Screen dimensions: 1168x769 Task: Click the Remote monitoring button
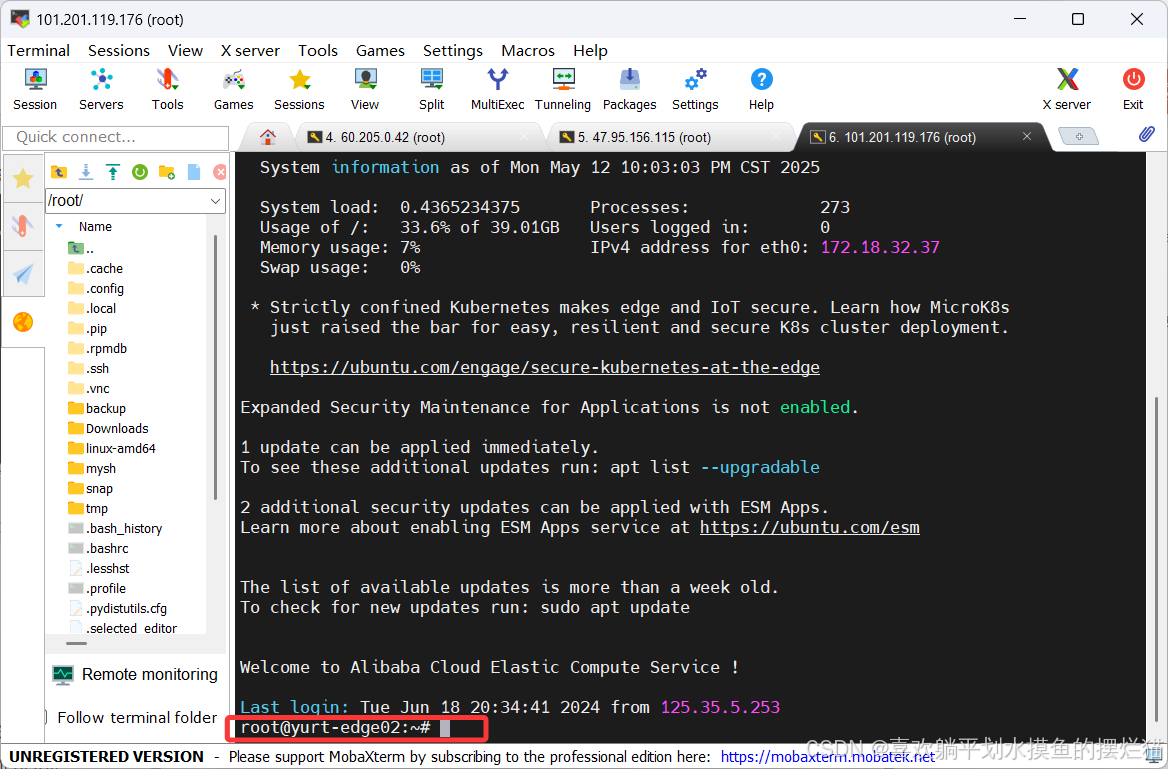pos(136,674)
